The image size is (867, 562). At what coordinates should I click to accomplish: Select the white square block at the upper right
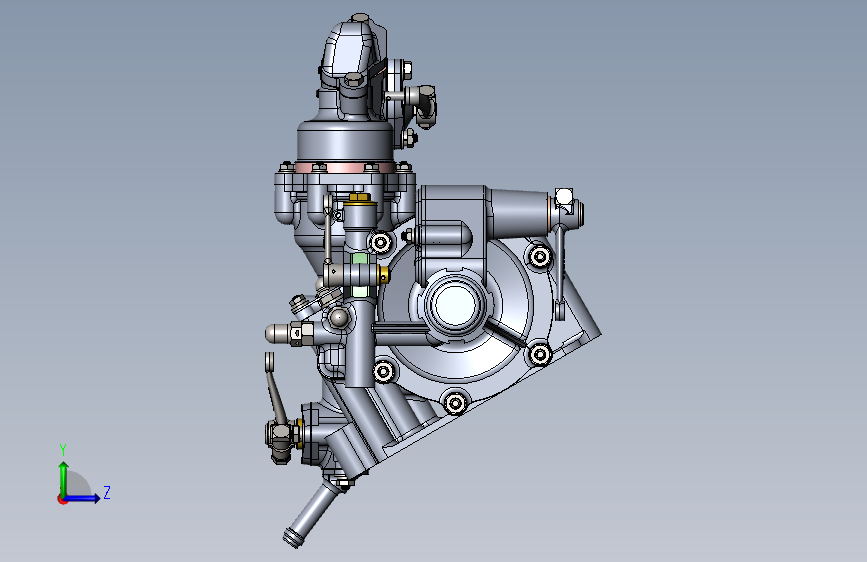coord(563,196)
